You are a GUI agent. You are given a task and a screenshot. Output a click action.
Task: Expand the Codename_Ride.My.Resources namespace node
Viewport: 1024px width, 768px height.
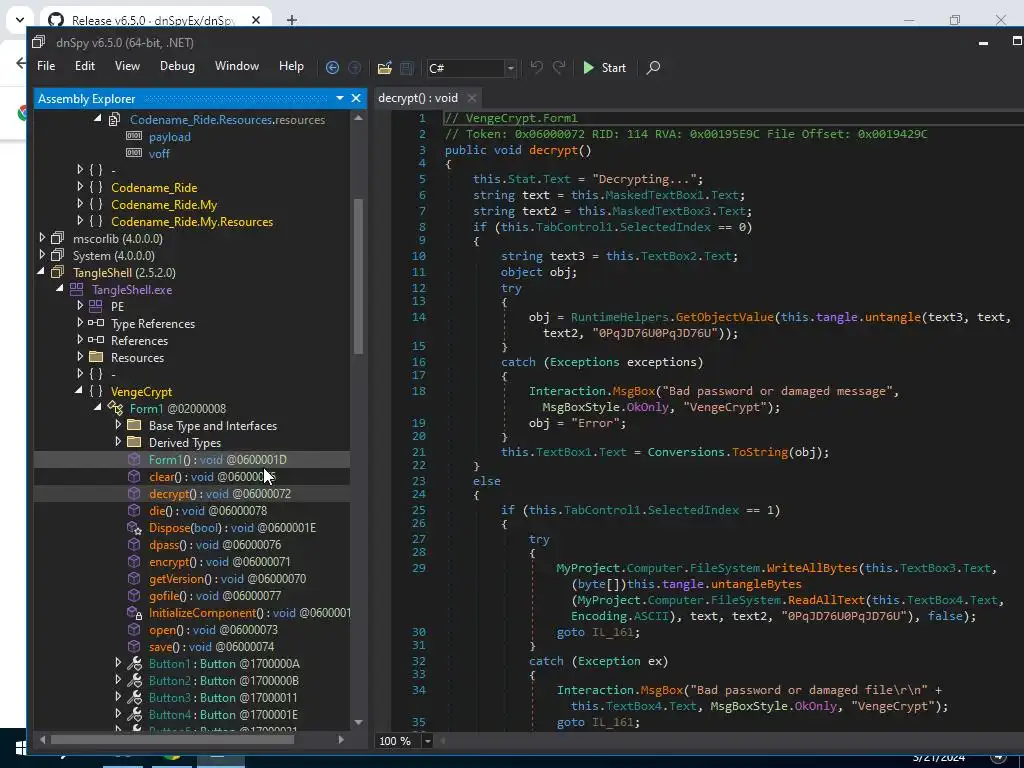click(x=80, y=221)
